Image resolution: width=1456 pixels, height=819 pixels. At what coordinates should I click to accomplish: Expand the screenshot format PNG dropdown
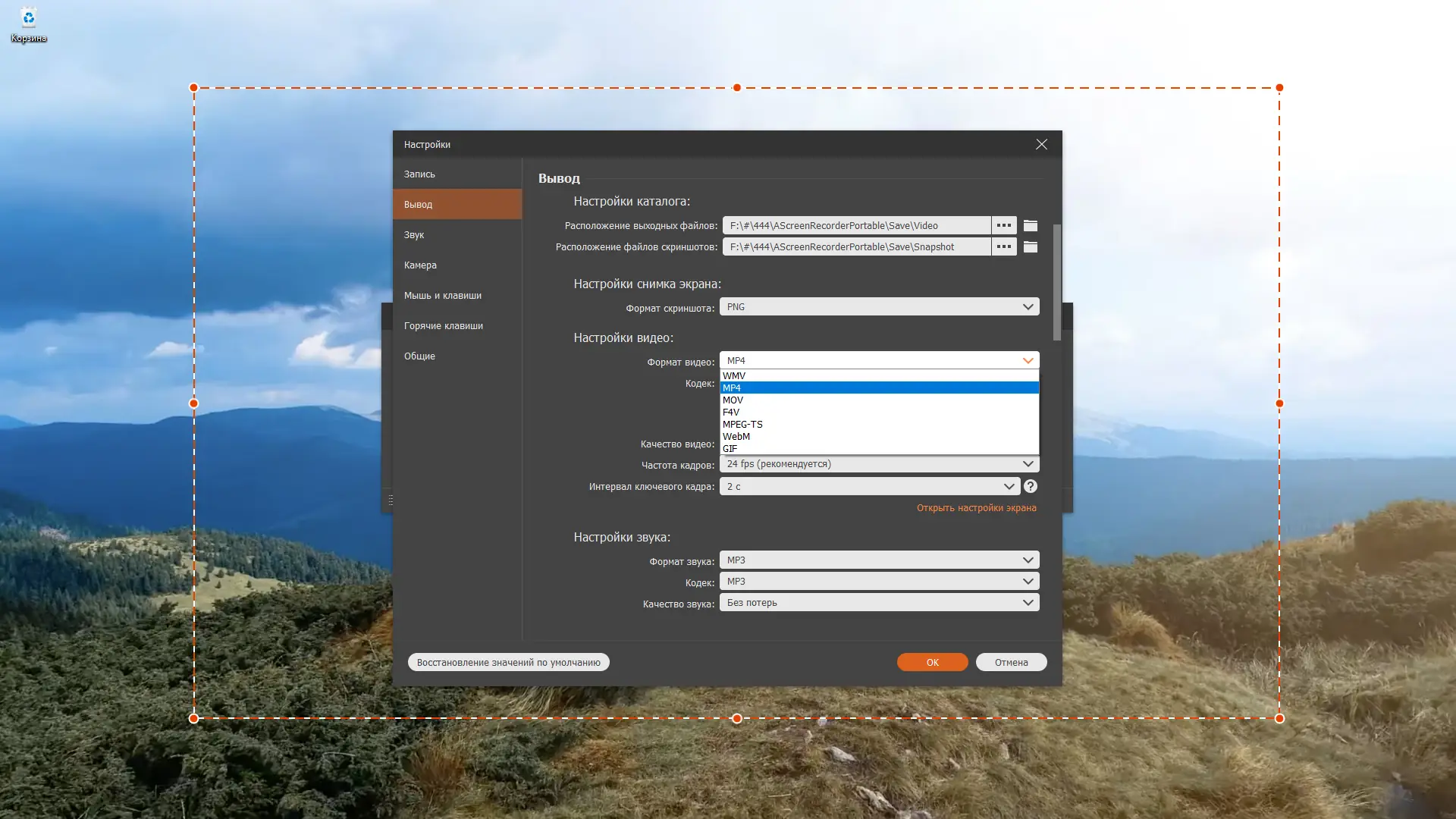pyautogui.click(x=879, y=307)
